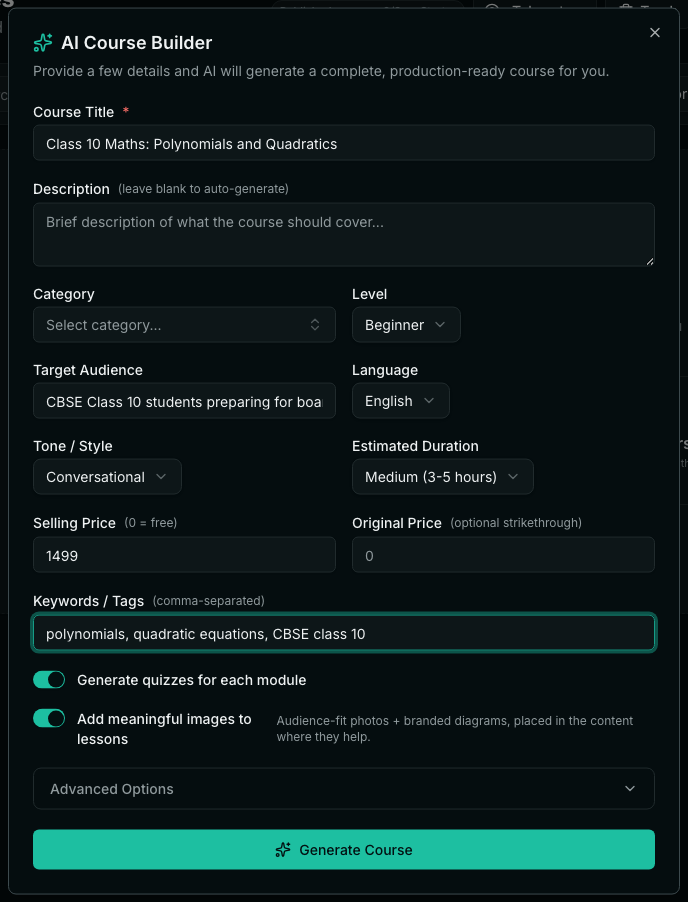Click the Description text area

click(344, 234)
